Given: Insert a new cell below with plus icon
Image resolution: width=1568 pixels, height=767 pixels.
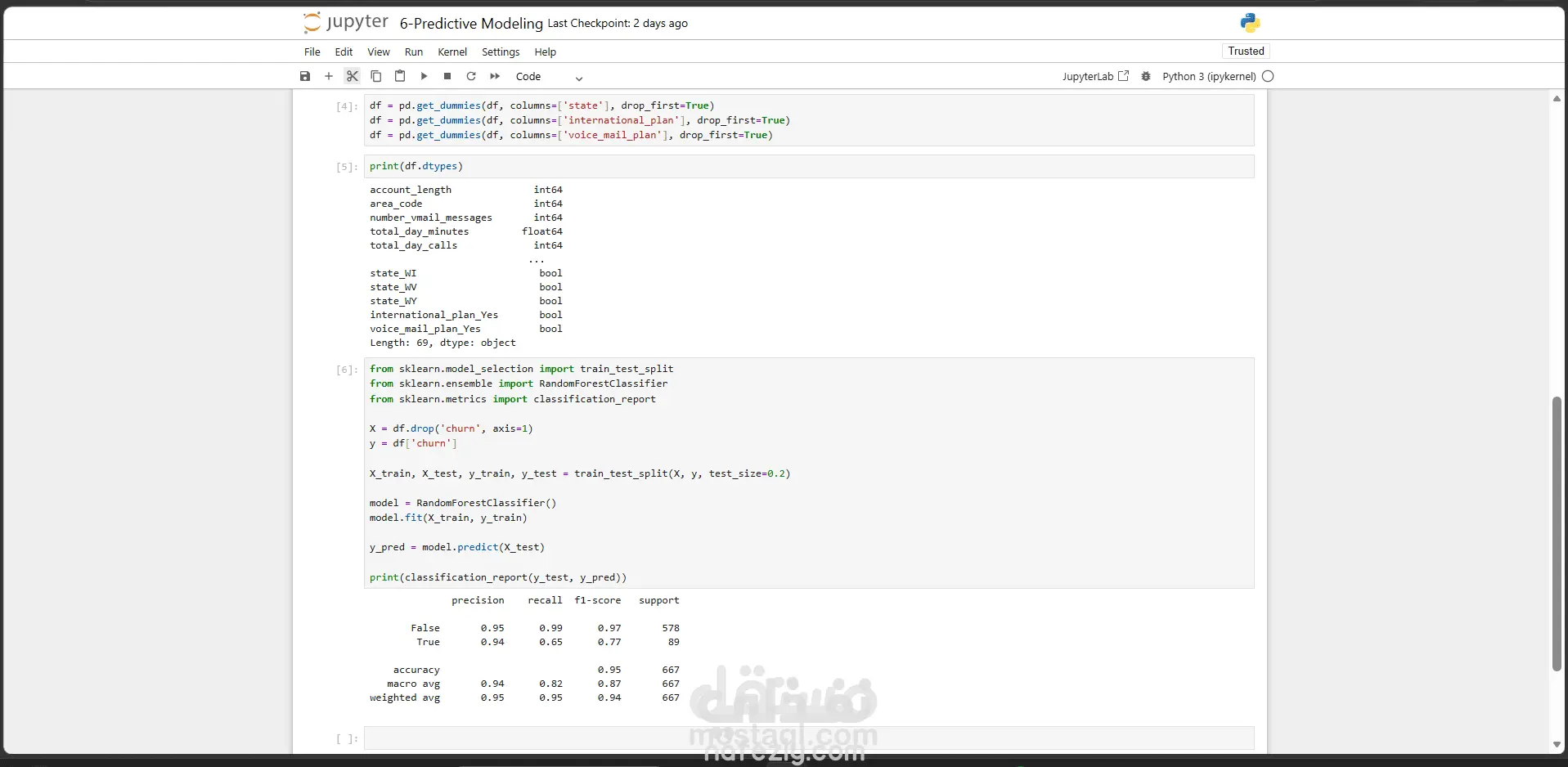Looking at the screenshot, I should click(x=329, y=76).
